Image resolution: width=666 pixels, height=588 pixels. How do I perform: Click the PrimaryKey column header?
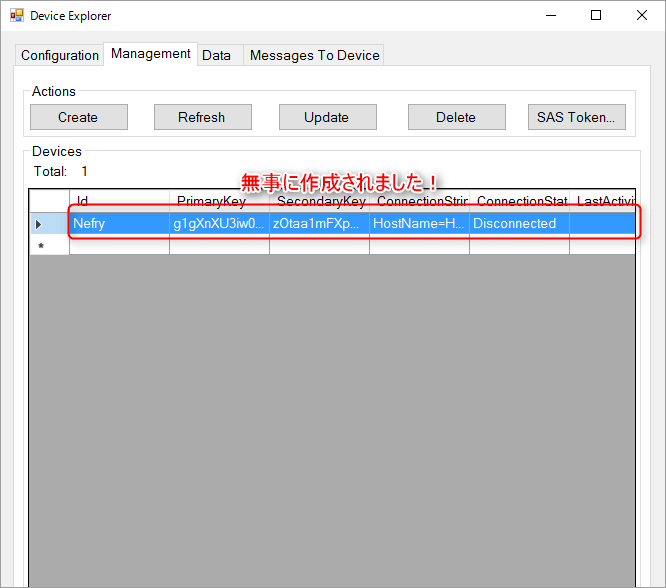click(219, 201)
